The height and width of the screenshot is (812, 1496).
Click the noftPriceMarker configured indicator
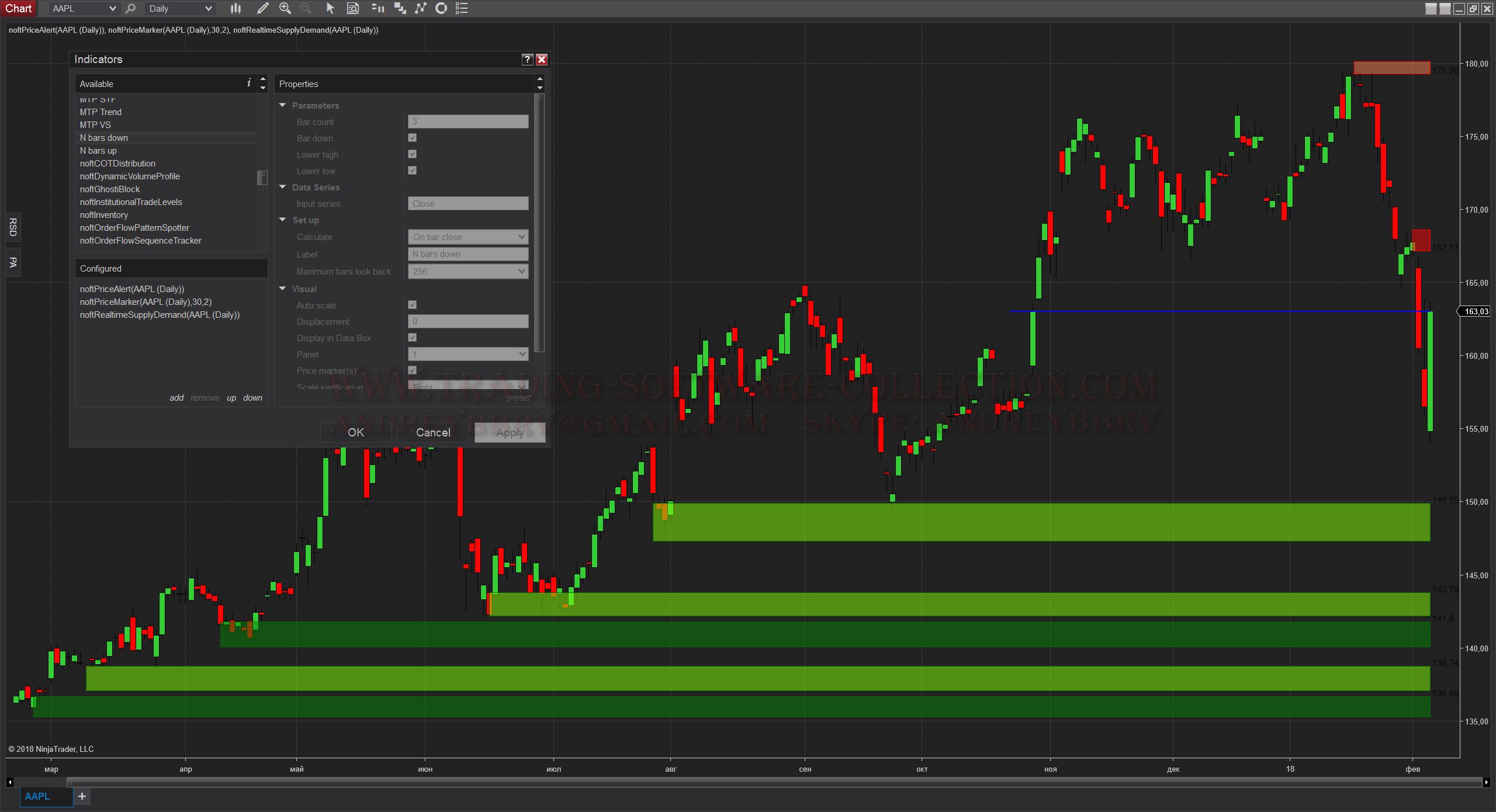pyautogui.click(x=149, y=301)
